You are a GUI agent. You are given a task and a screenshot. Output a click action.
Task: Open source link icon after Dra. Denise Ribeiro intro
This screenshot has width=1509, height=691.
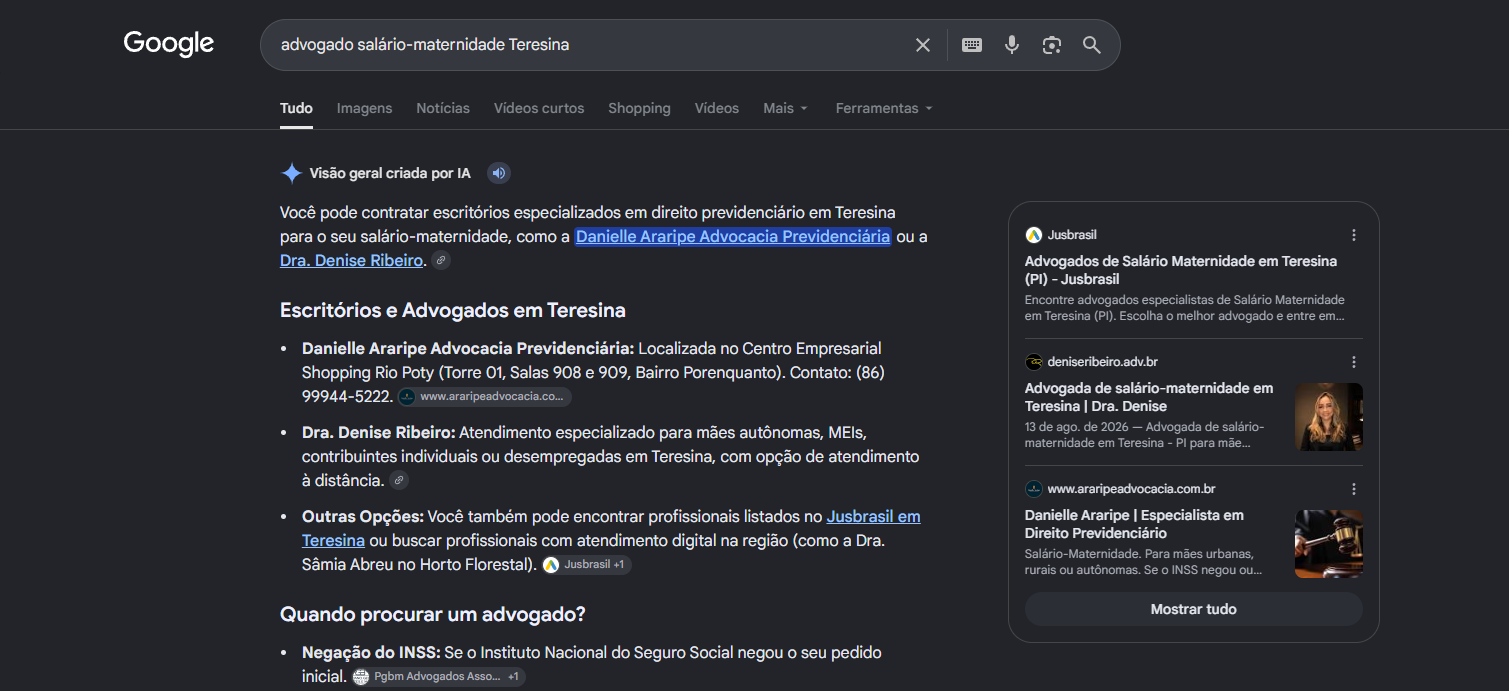(441, 261)
